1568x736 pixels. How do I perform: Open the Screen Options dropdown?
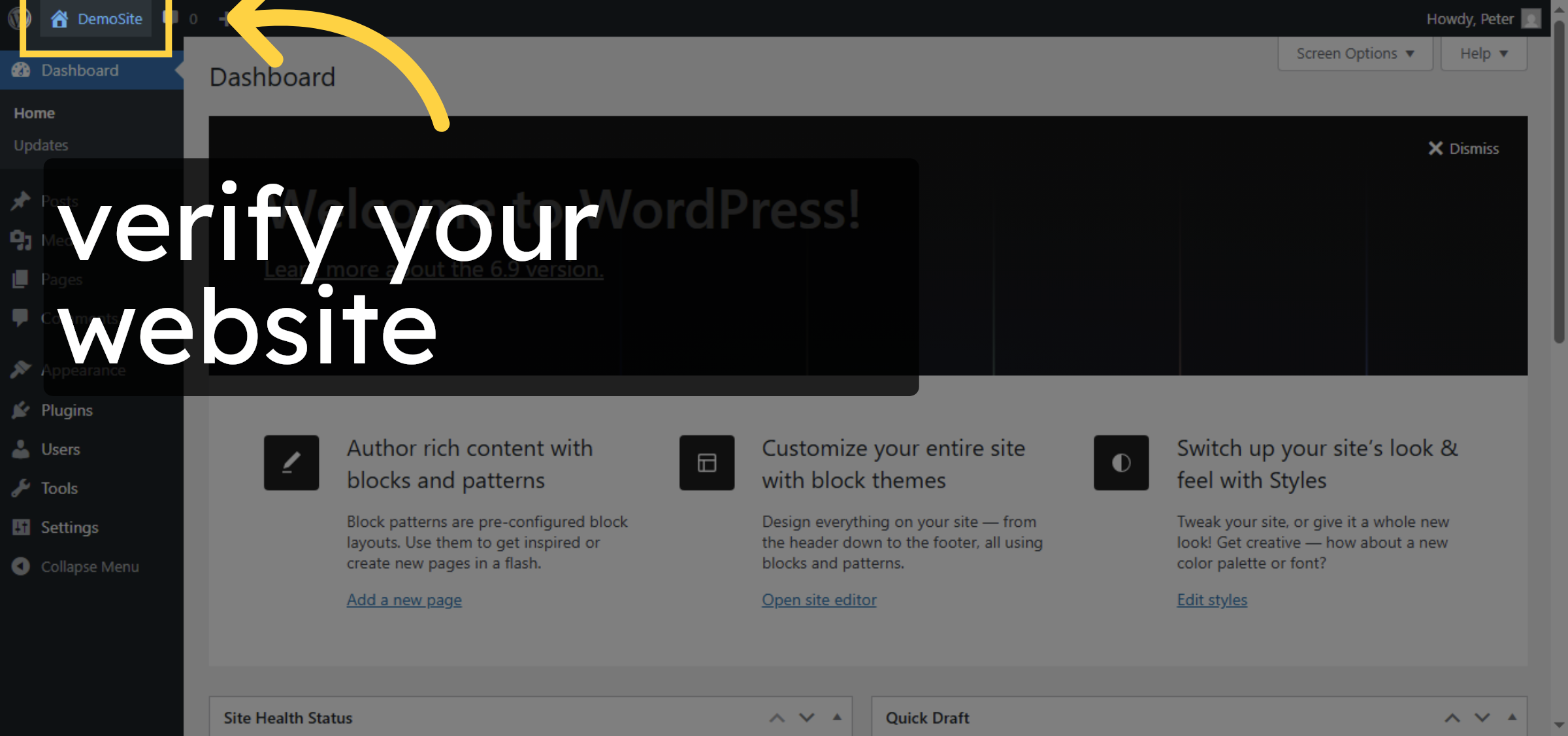coord(1354,53)
